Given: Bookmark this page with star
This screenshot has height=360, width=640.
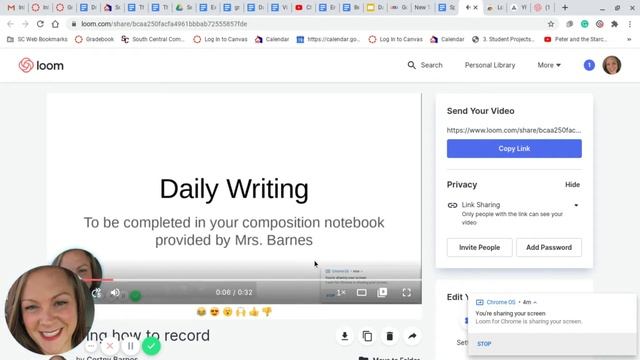Looking at the screenshot, I should pos(551,24).
